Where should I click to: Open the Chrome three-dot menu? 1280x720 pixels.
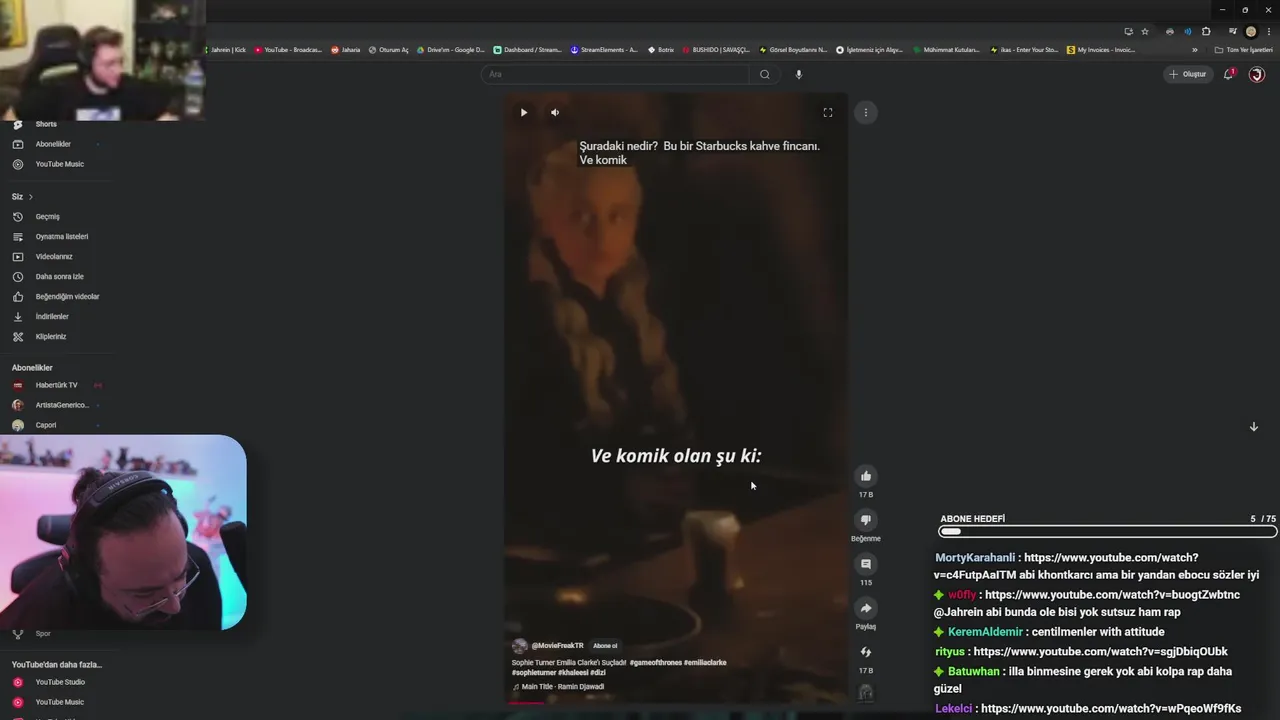1267,31
